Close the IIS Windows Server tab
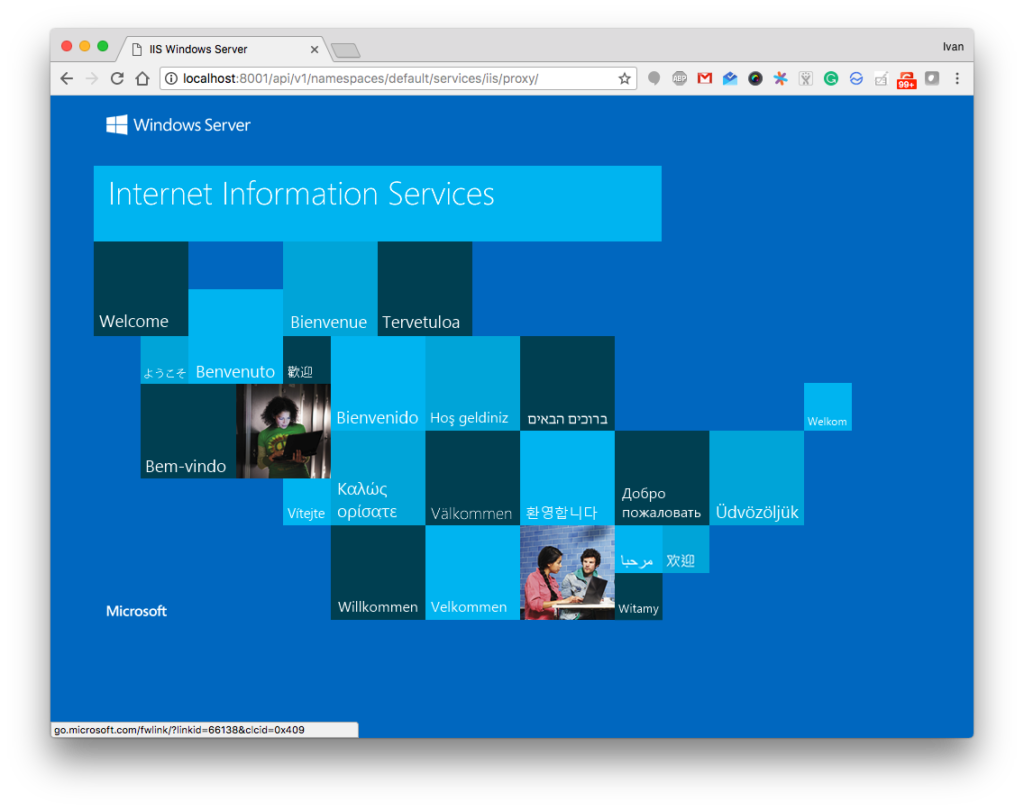Image resolution: width=1024 pixels, height=810 pixels. [x=314, y=49]
